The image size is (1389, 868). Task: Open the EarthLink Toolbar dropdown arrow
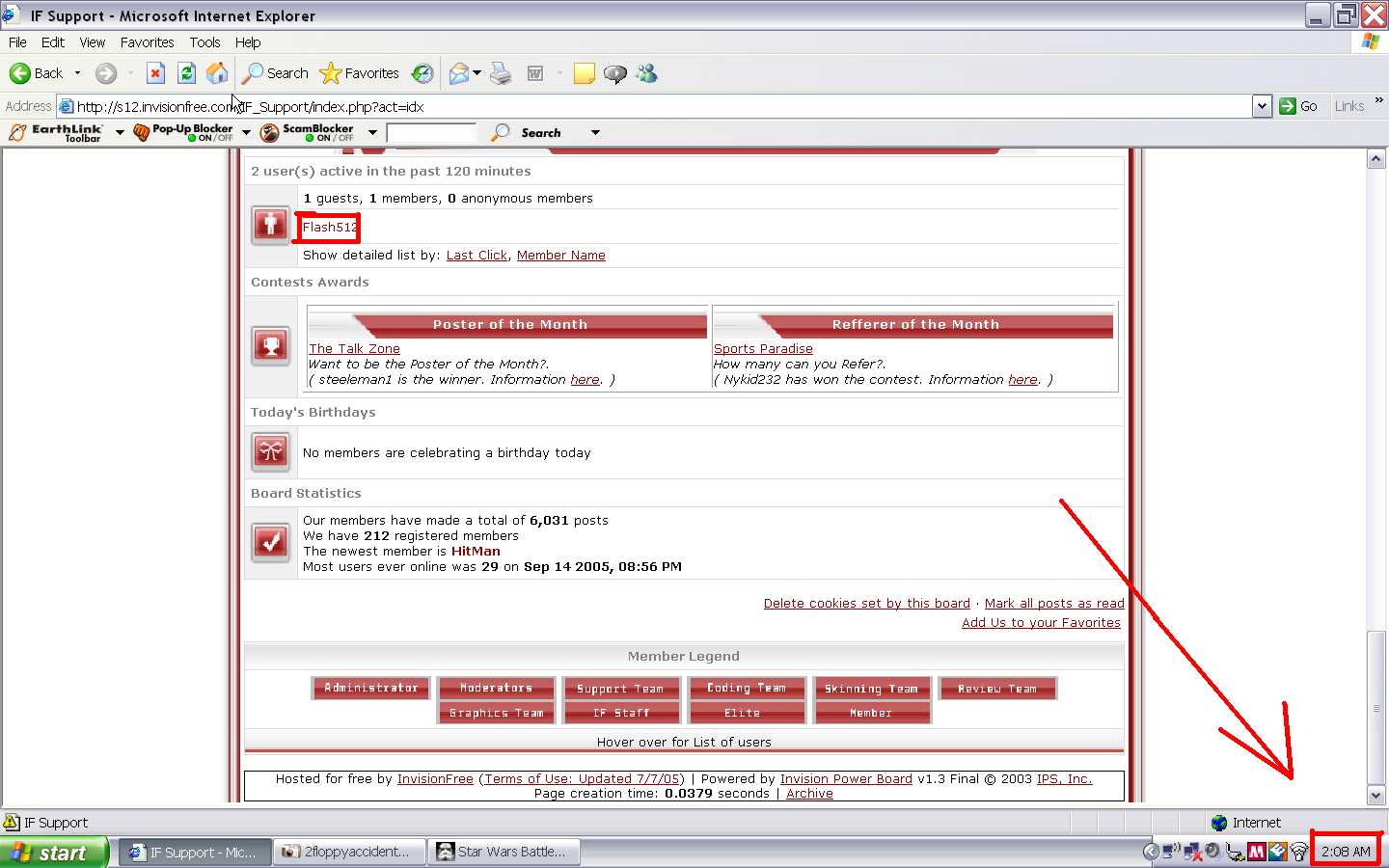point(120,133)
